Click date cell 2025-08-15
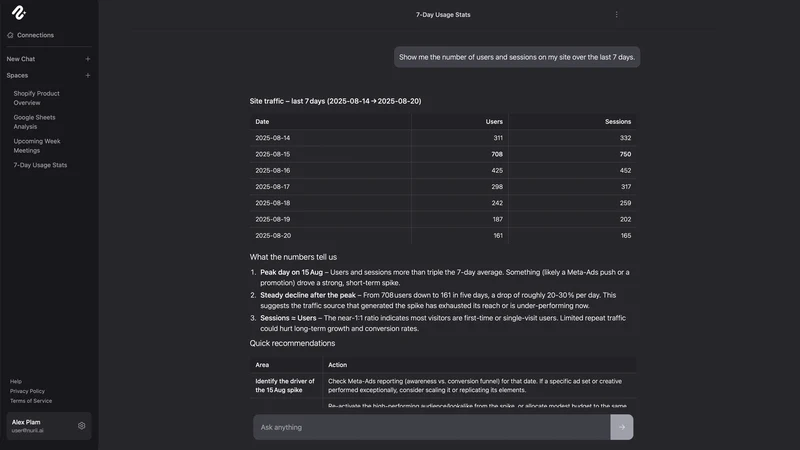The height and width of the screenshot is (450, 800). pyautogui.click(x=272, y=154)
